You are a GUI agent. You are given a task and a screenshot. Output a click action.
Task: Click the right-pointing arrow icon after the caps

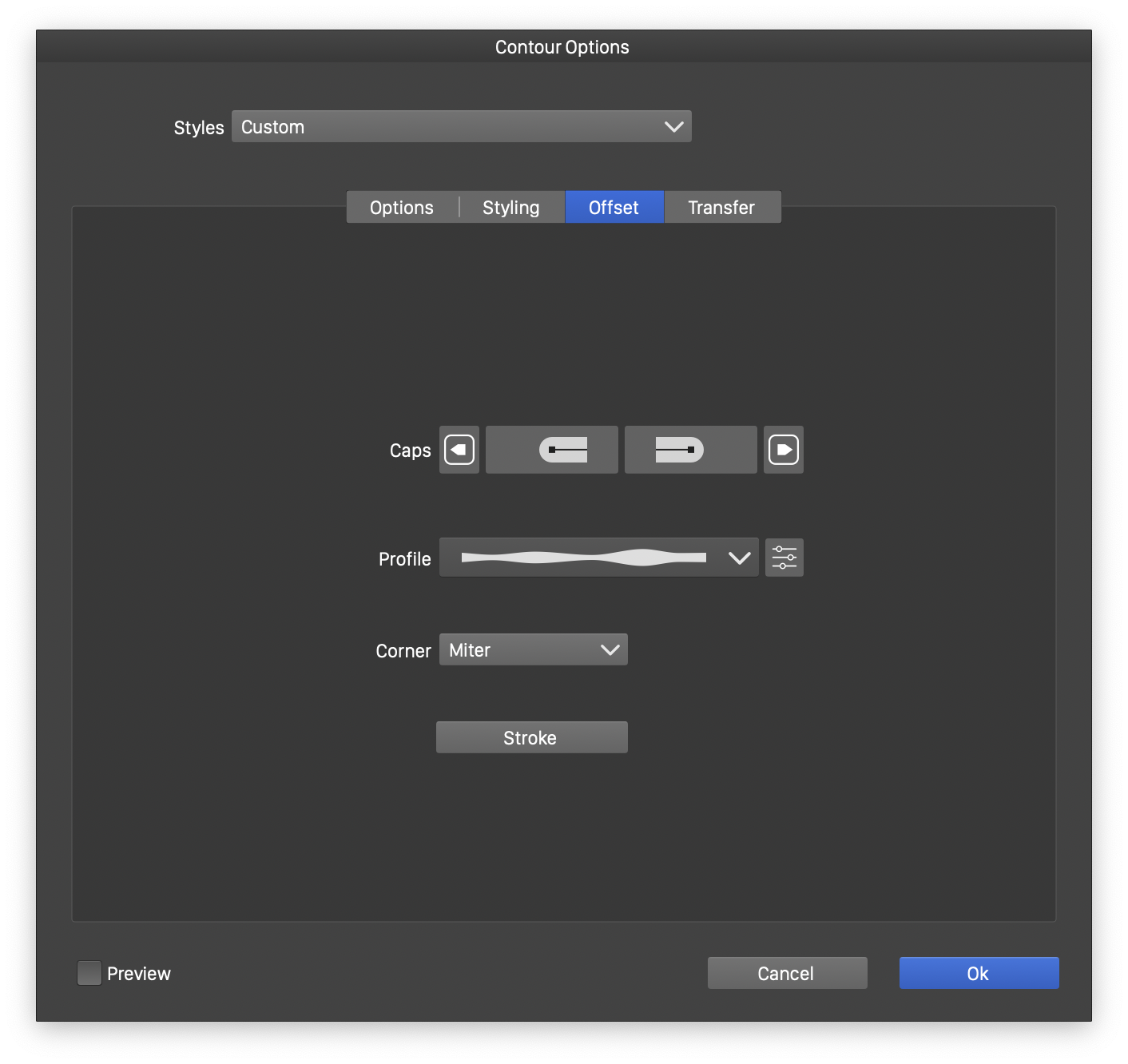tap(783, 450)
